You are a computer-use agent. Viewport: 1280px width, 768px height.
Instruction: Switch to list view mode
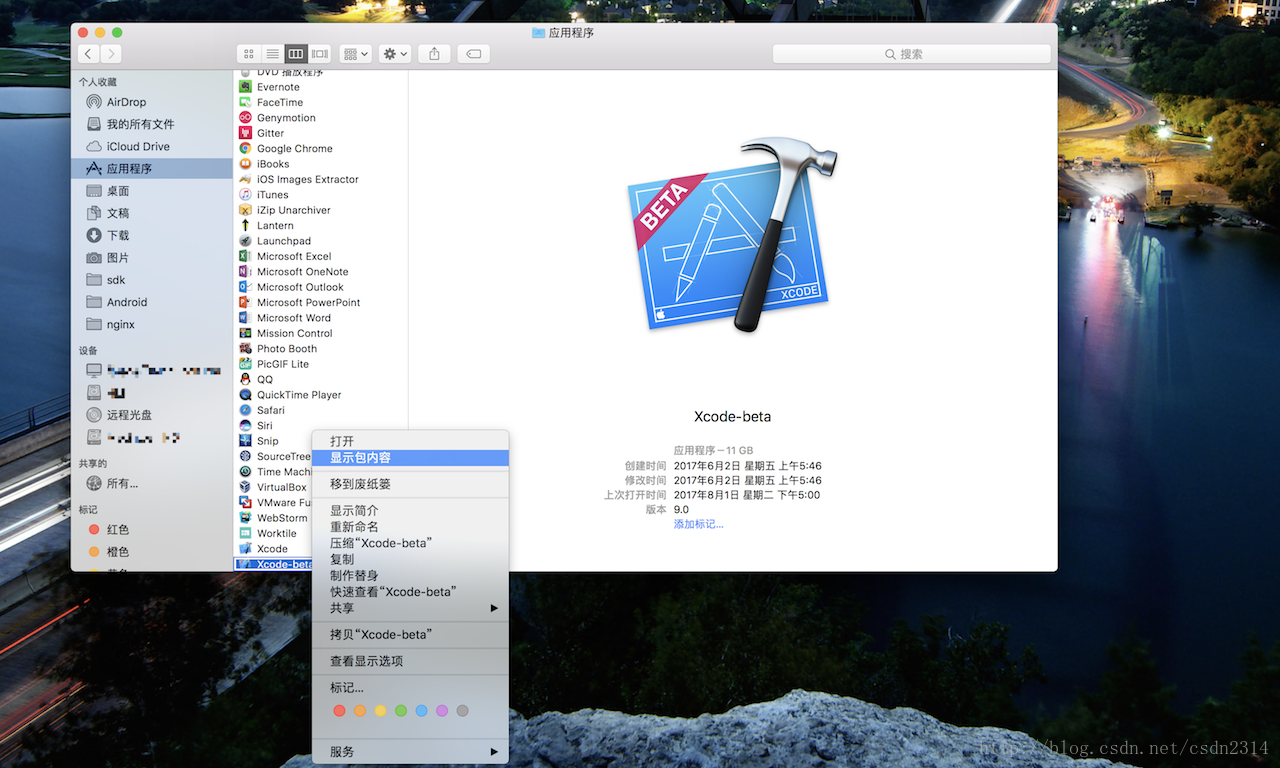272,54
